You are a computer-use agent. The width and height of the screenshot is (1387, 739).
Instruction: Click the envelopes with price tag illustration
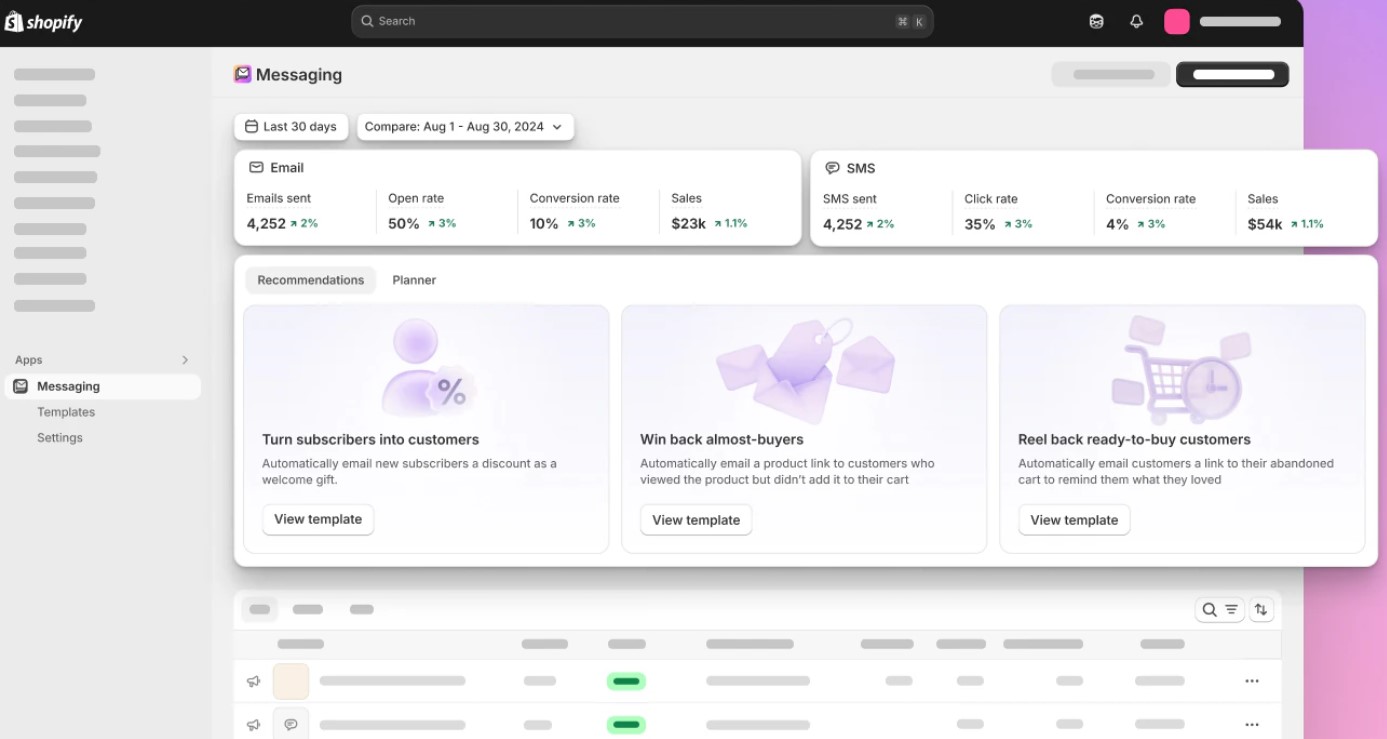tap(804, 370)
